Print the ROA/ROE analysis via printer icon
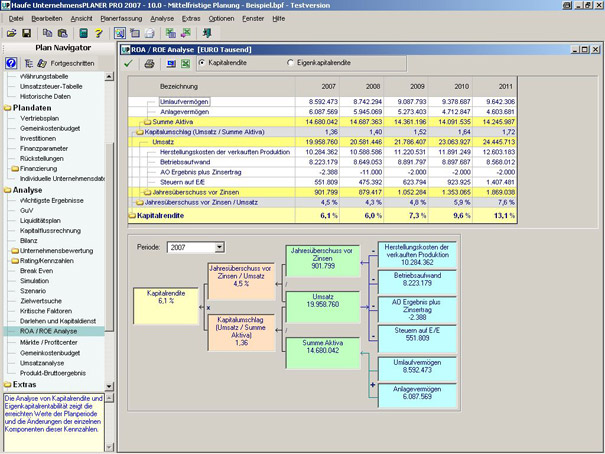Image resolution: width=605 pixels, height=454 pixels. [x=149, y=64]
